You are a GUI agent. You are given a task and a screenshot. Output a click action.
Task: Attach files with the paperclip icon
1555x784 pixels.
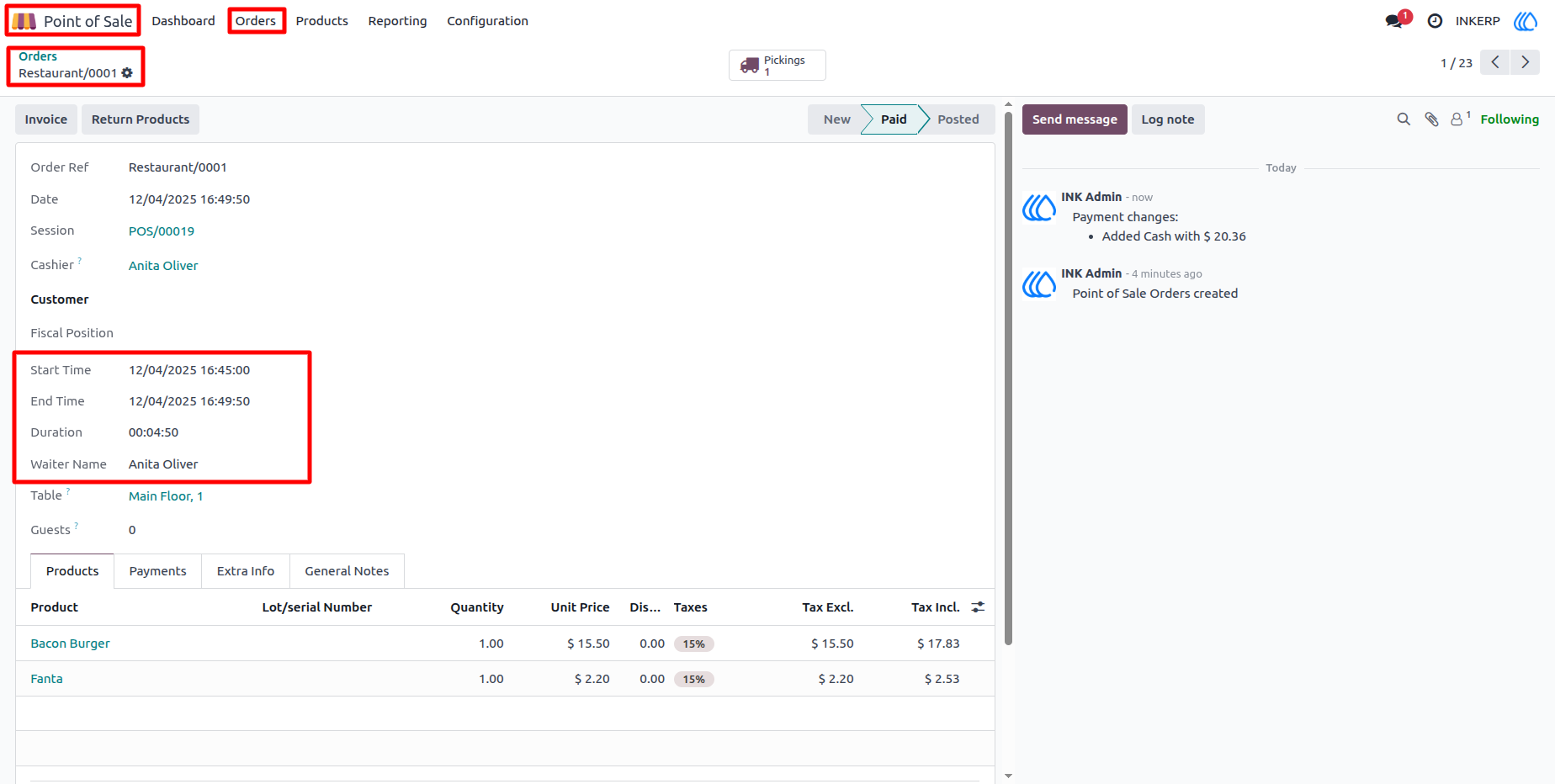pyautogui.click(x=1431, y=119)
